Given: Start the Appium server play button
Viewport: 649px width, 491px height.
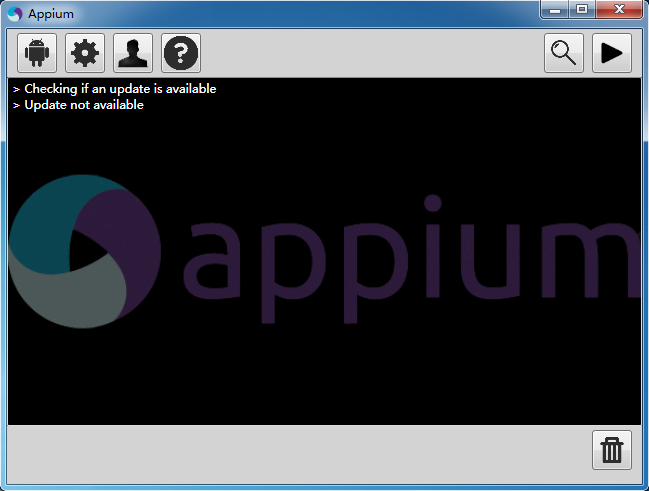Looking at the screenshot, I should pyautogui.click(x=612, y=53).
